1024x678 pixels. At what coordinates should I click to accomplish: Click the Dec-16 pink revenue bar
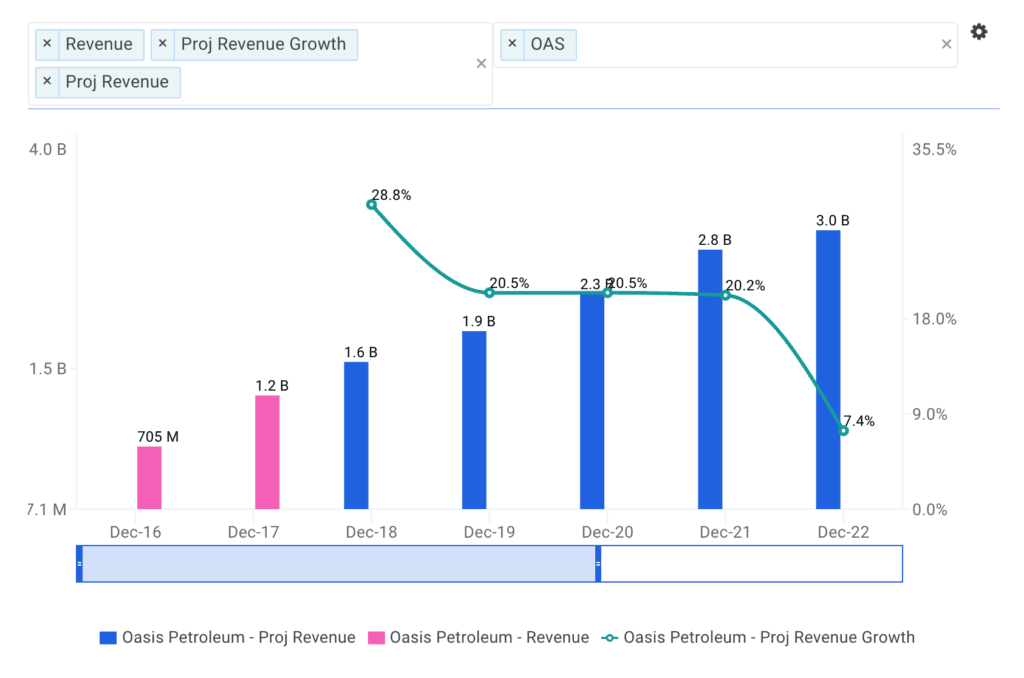coord(149,478)
